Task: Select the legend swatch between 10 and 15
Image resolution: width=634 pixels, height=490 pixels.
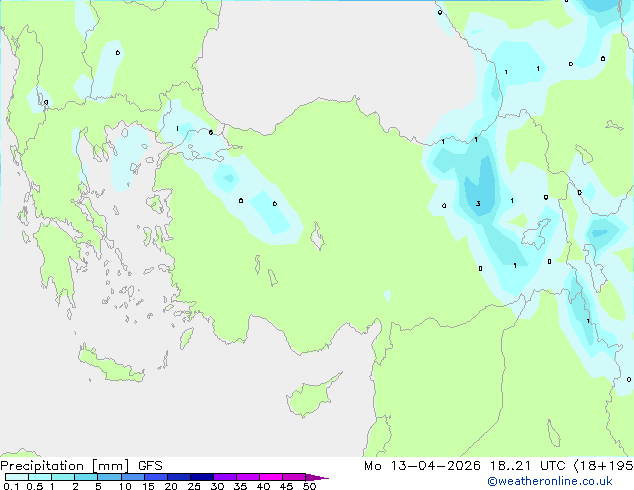Action: click(132, 477)
